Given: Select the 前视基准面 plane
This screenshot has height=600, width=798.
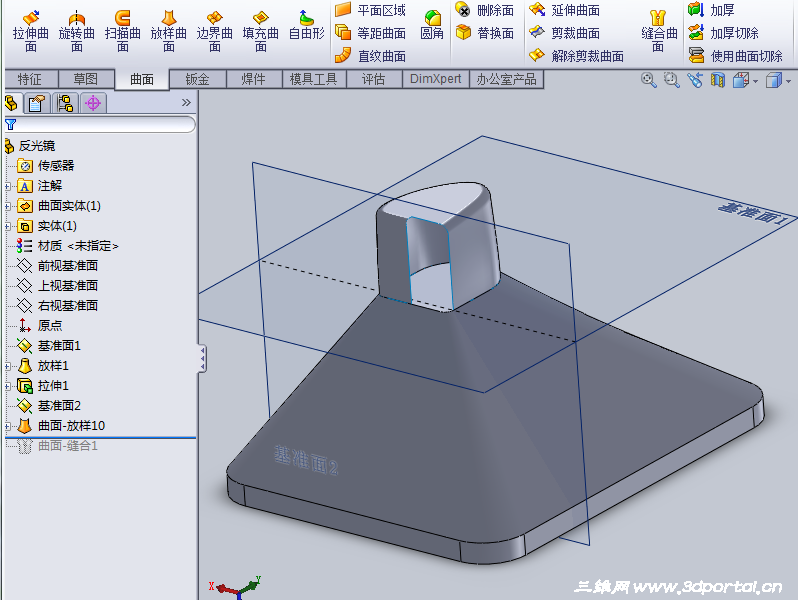Looking at the screenshot, I should [x=58, y=266].
